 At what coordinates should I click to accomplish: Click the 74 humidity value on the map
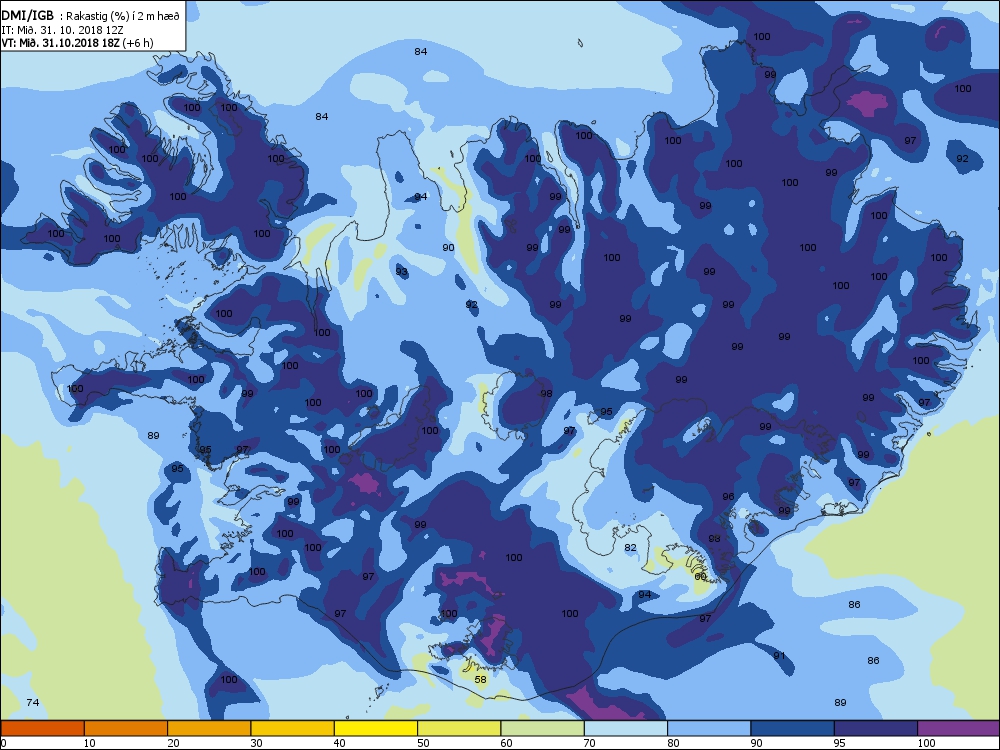(33, 702)
